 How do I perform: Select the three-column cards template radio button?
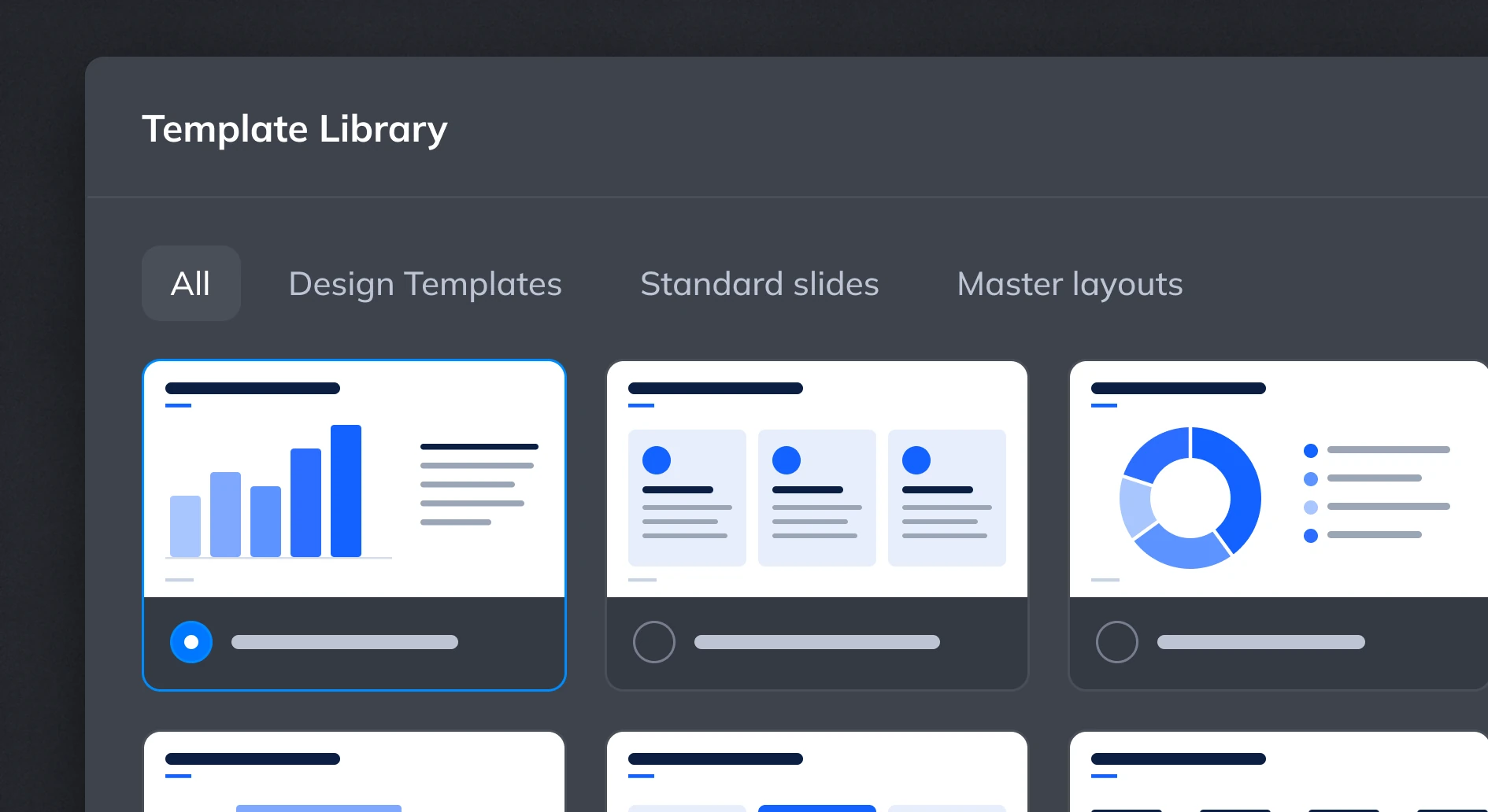point(654,642)
